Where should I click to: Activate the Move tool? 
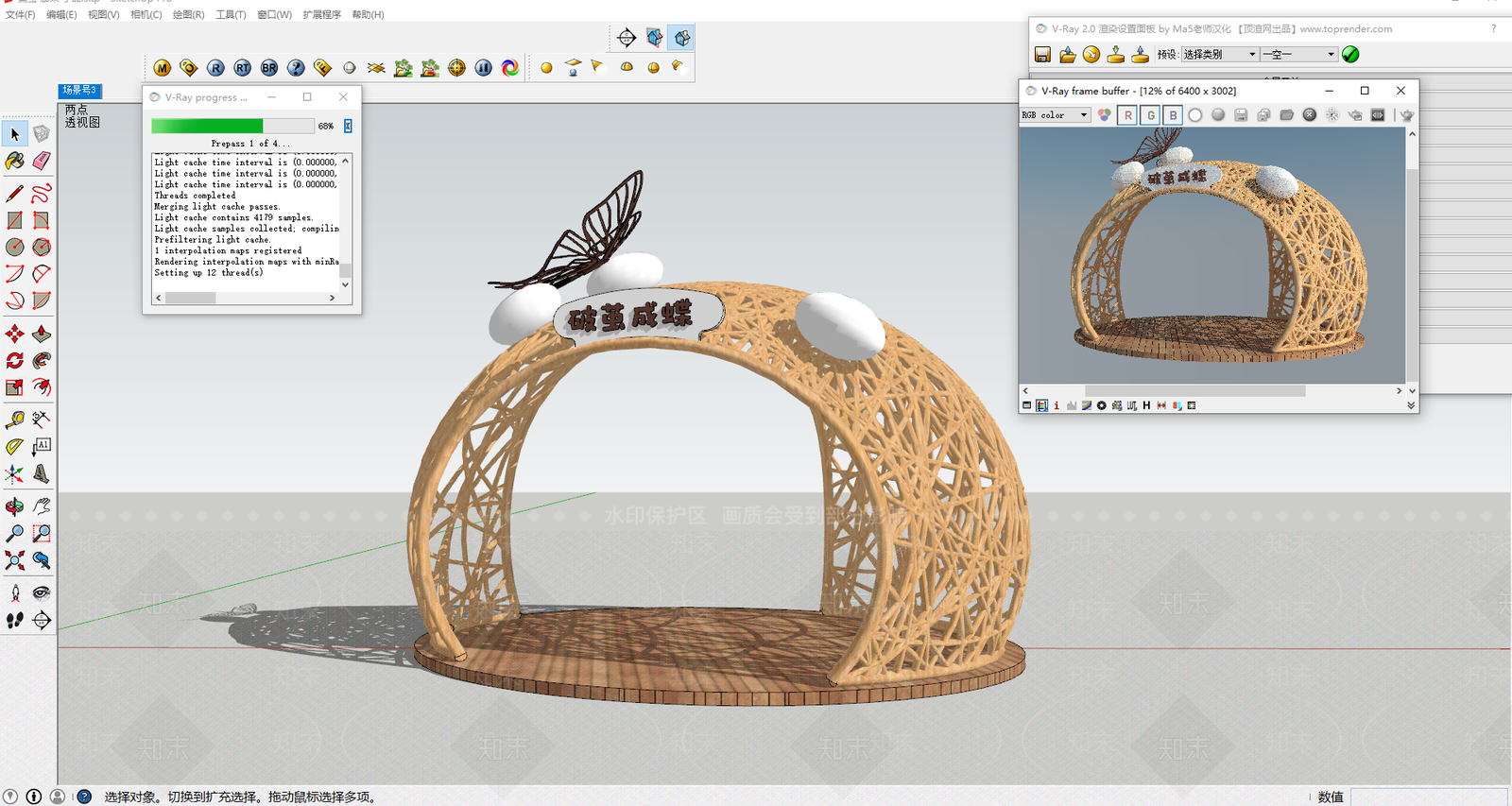click(x=15, y=334)
